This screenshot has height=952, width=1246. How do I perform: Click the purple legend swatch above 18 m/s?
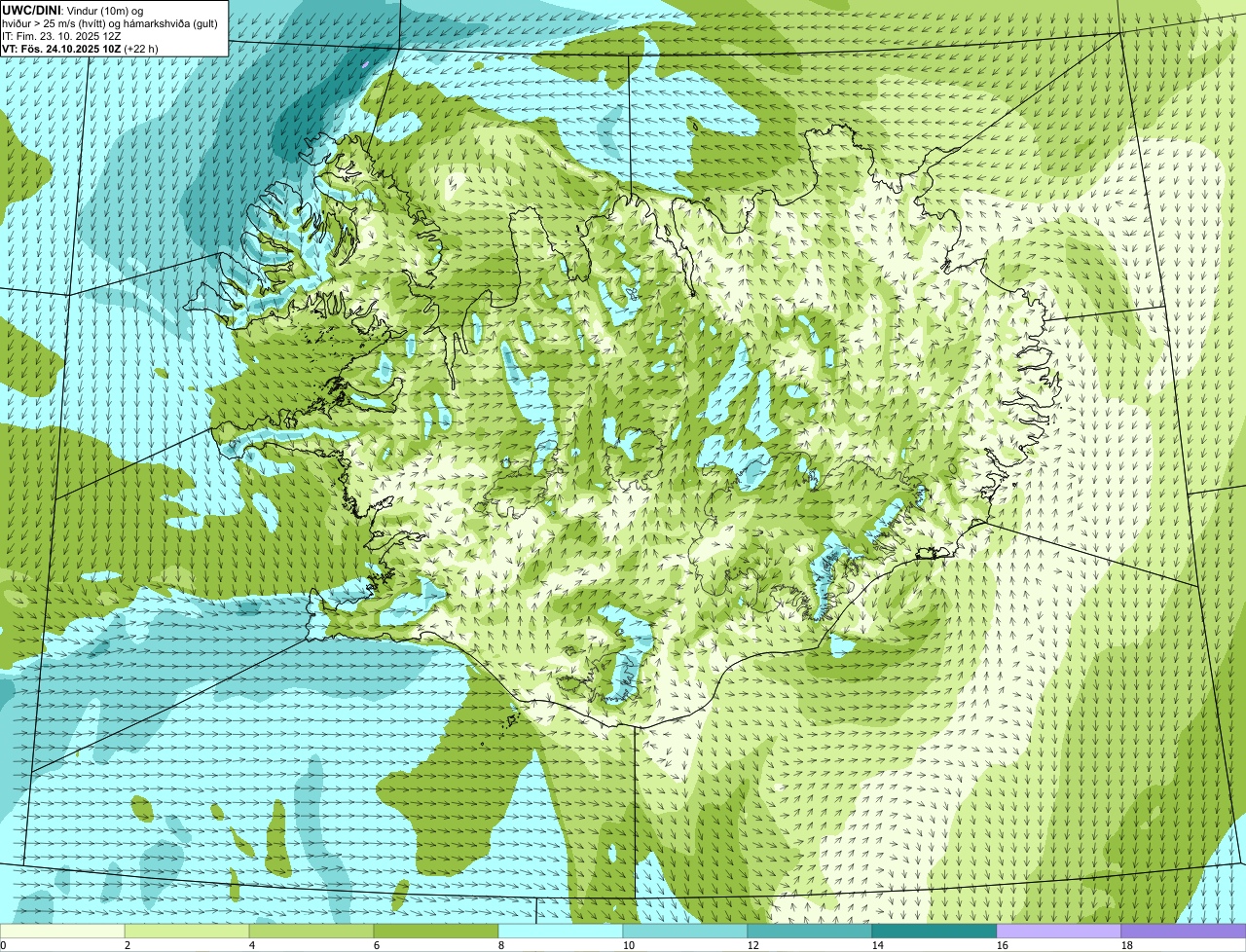pos(1184,931)
